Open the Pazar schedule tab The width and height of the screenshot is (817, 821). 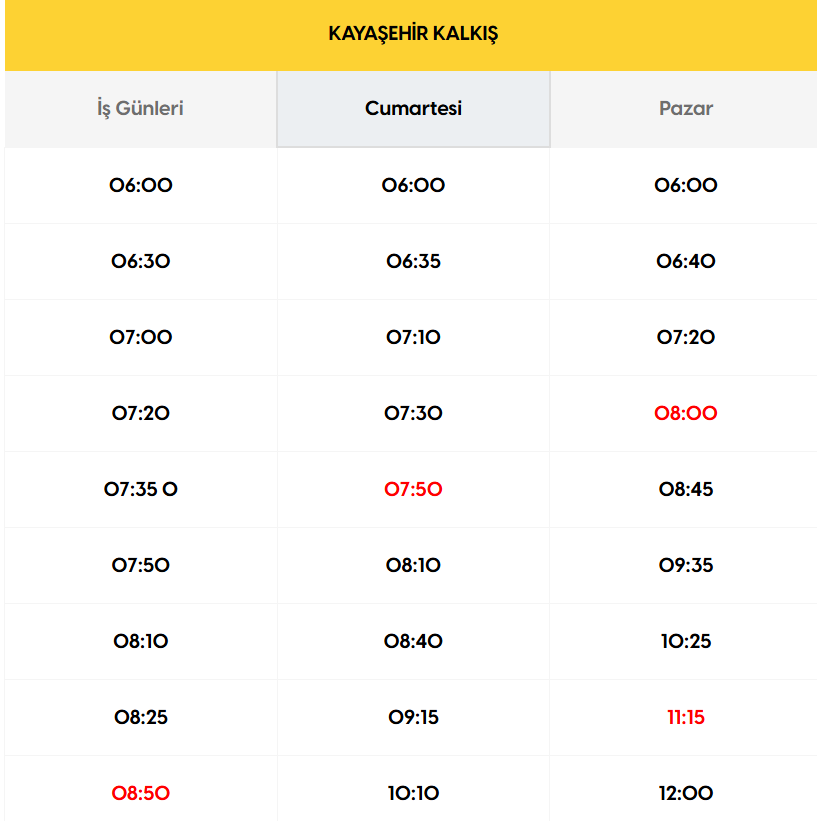click(x=686, y=109)
